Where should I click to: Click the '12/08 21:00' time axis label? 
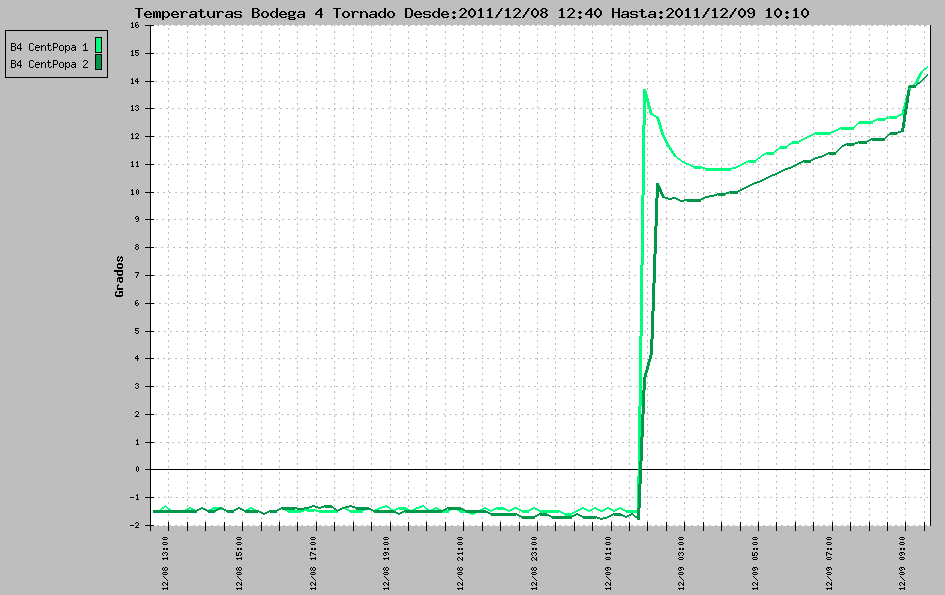[460, 563]
